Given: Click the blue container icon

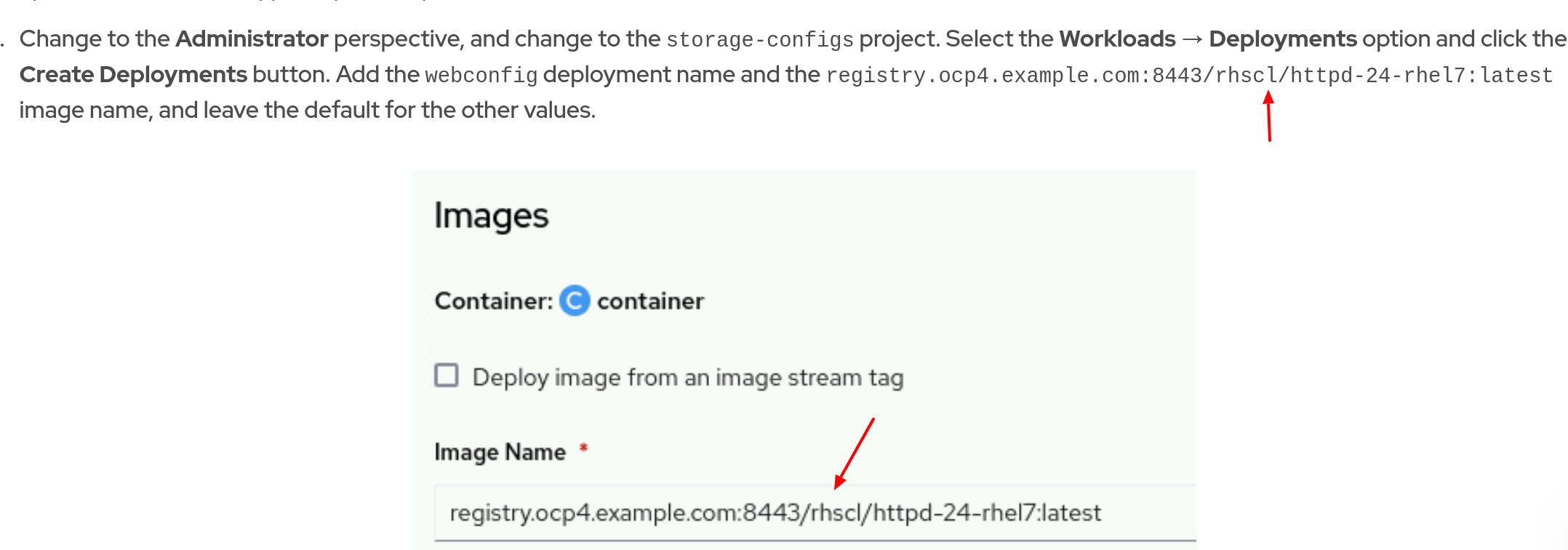Looking at the screenshot, I should pyautogui.click(x=575, y=300).
